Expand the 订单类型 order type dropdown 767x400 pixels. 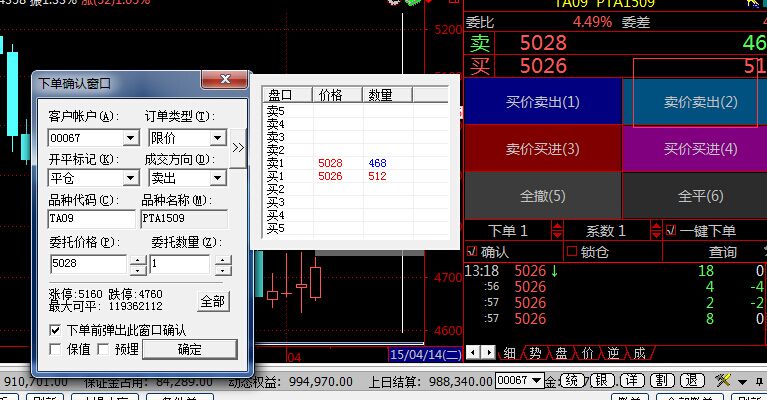pyautogui.click(x=218, y=138)
